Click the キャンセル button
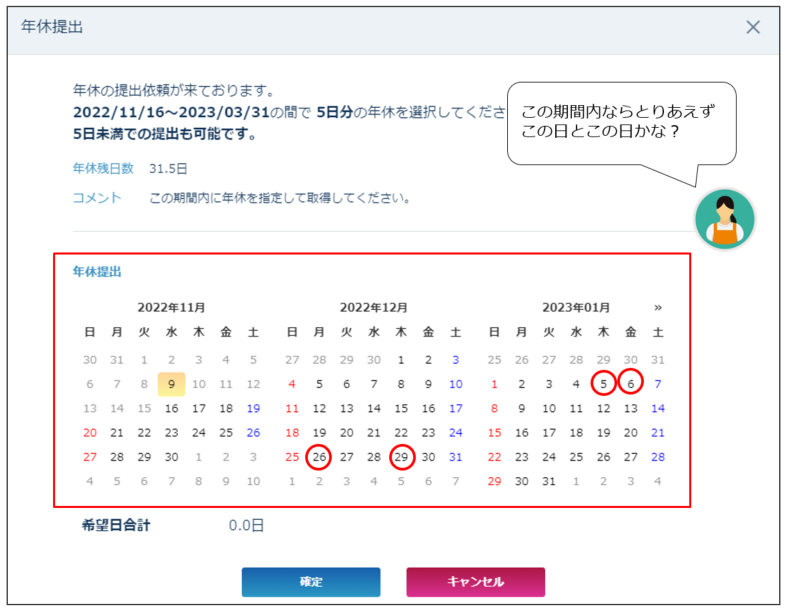The image size is (789, 612). (476, 582)
